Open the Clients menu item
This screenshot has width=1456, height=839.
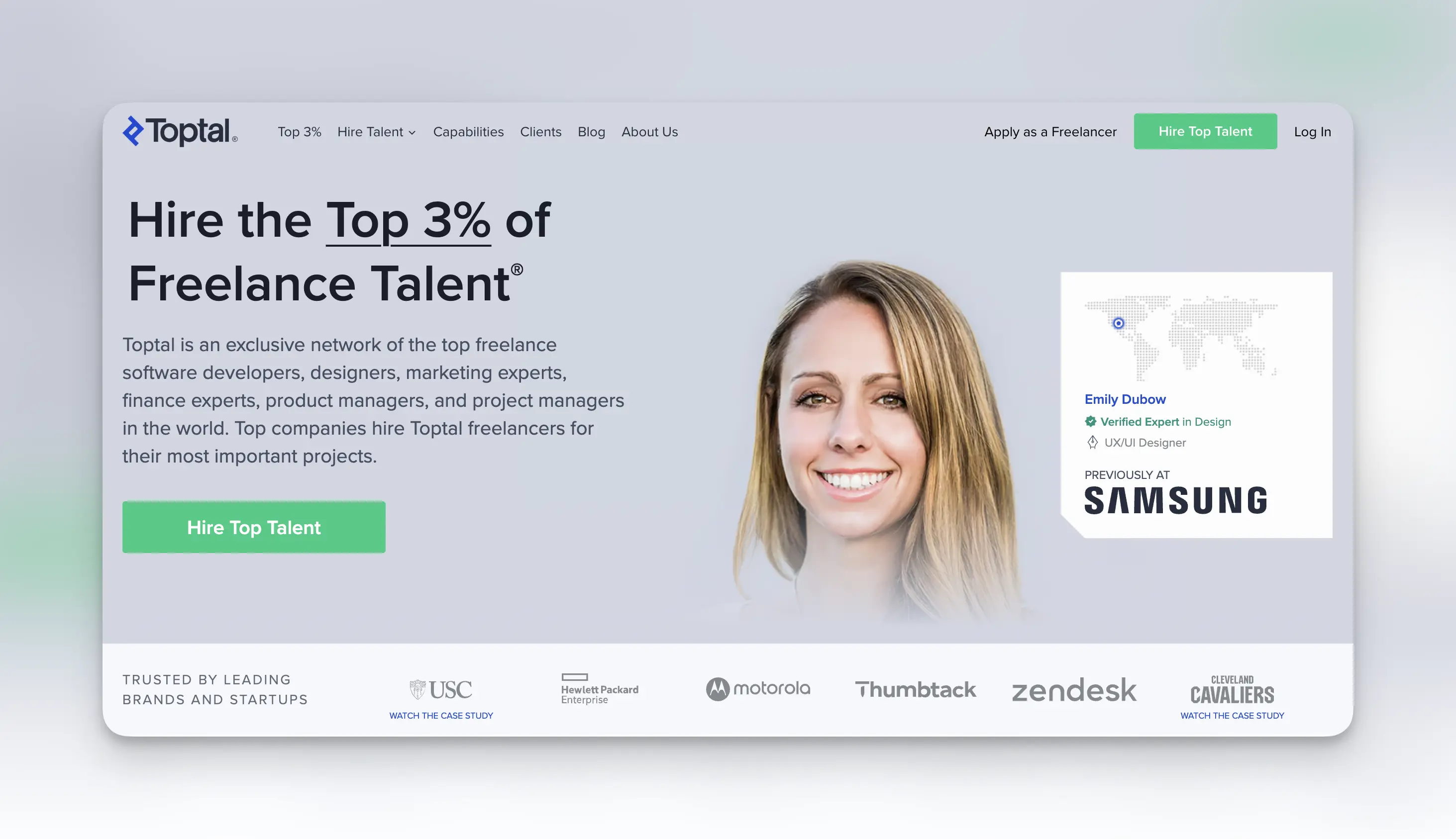[x=540, y=131]
